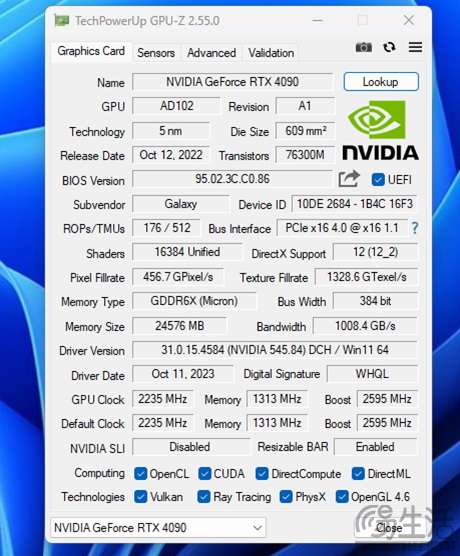The width and height of the screenshot is (460, 556).
Task: Click the BIOS Version field
Action: pos(232,179)
